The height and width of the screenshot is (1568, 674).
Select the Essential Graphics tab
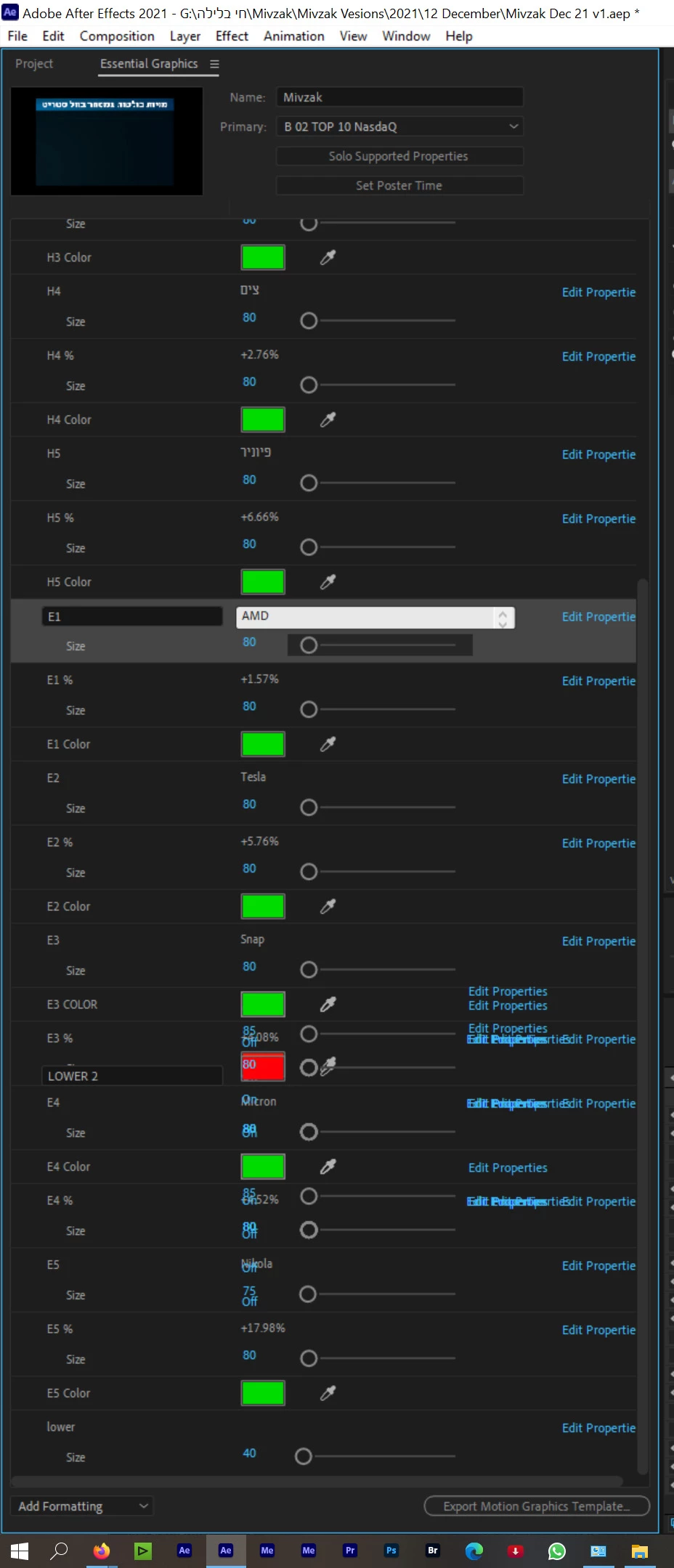point(149,64)
